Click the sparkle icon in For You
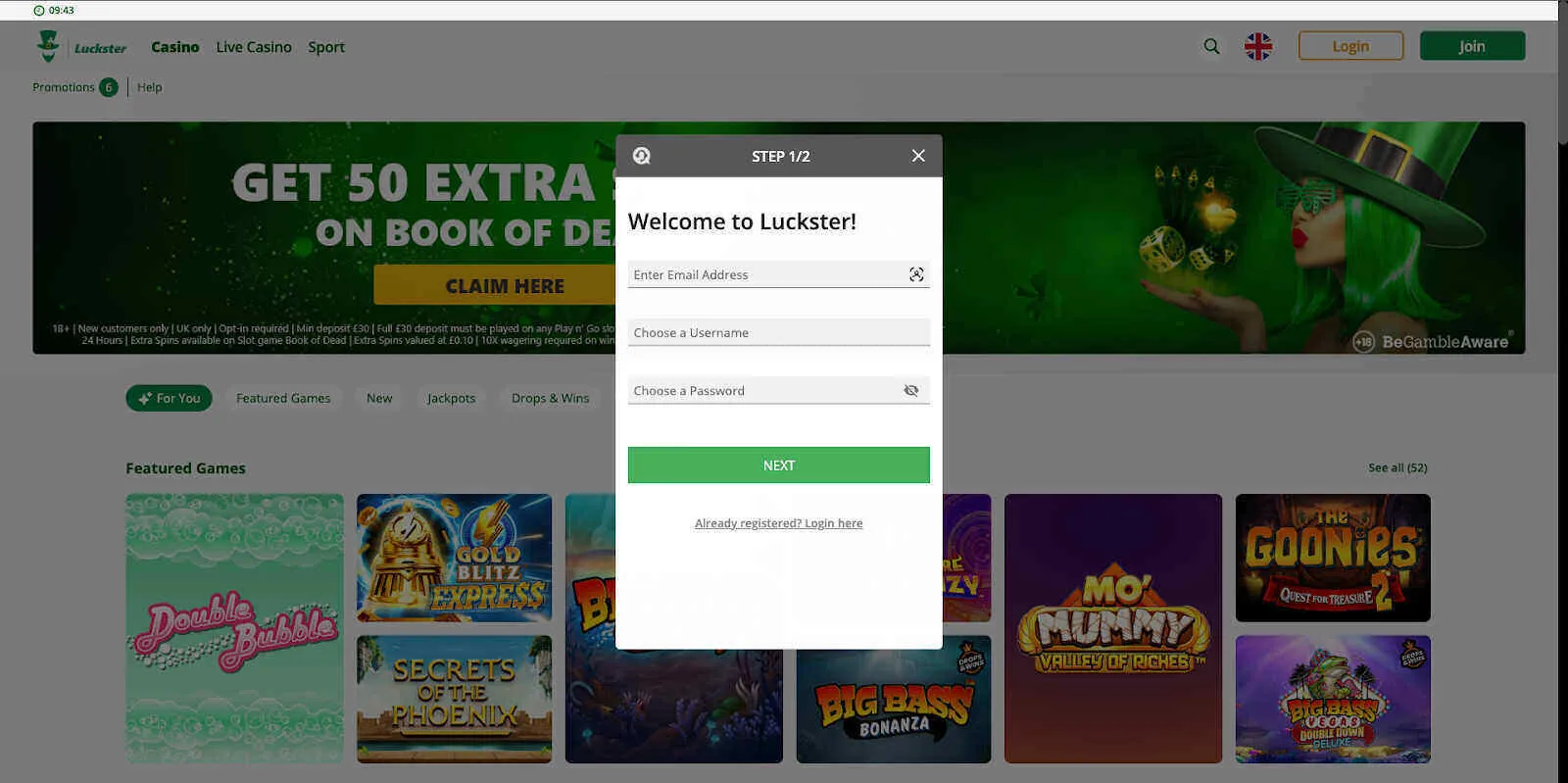Viewport: 1568px width, 783px height. coord(144,398)
